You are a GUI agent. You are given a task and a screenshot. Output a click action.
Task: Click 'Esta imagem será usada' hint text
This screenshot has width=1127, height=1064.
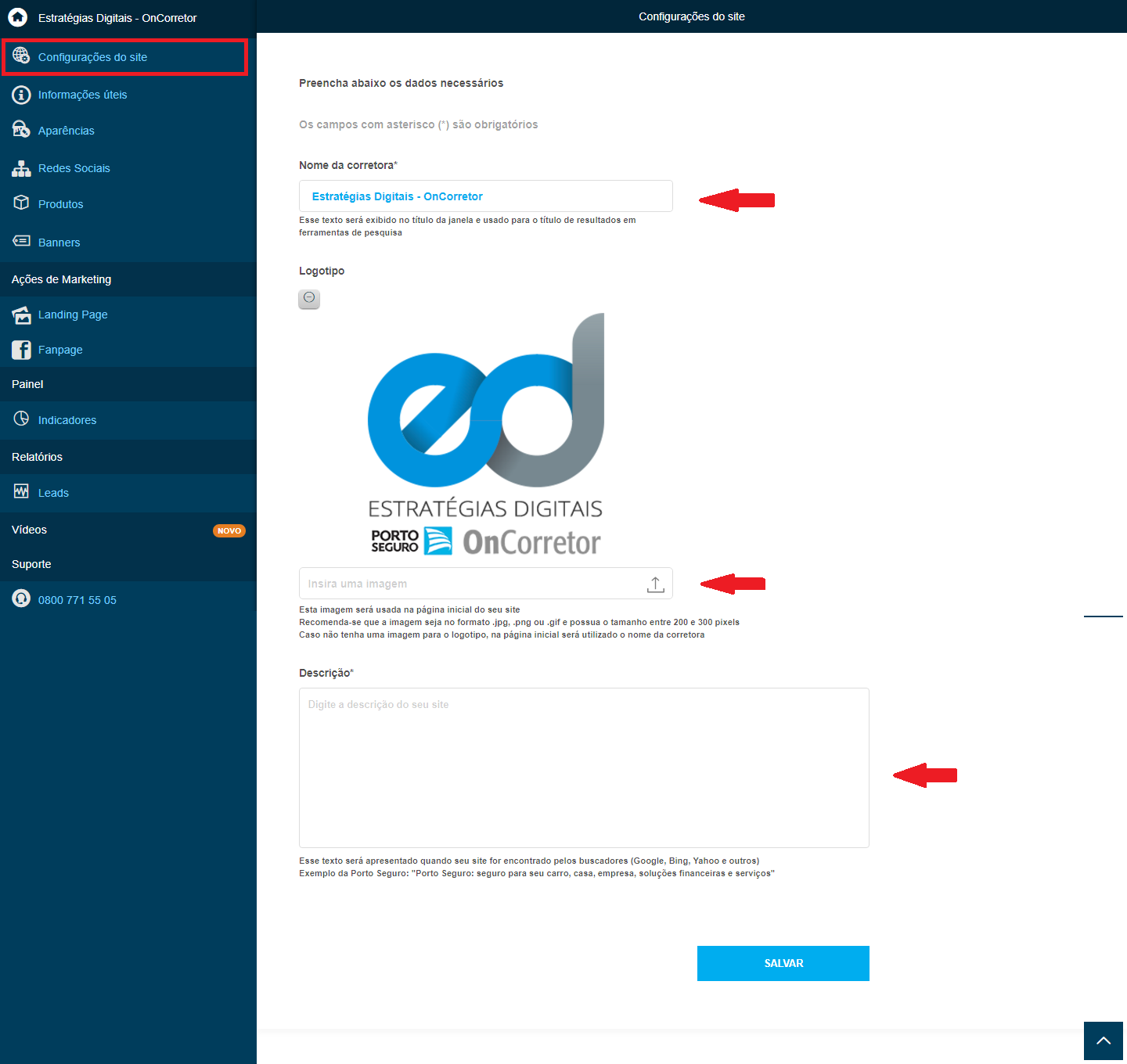point(409,609)
